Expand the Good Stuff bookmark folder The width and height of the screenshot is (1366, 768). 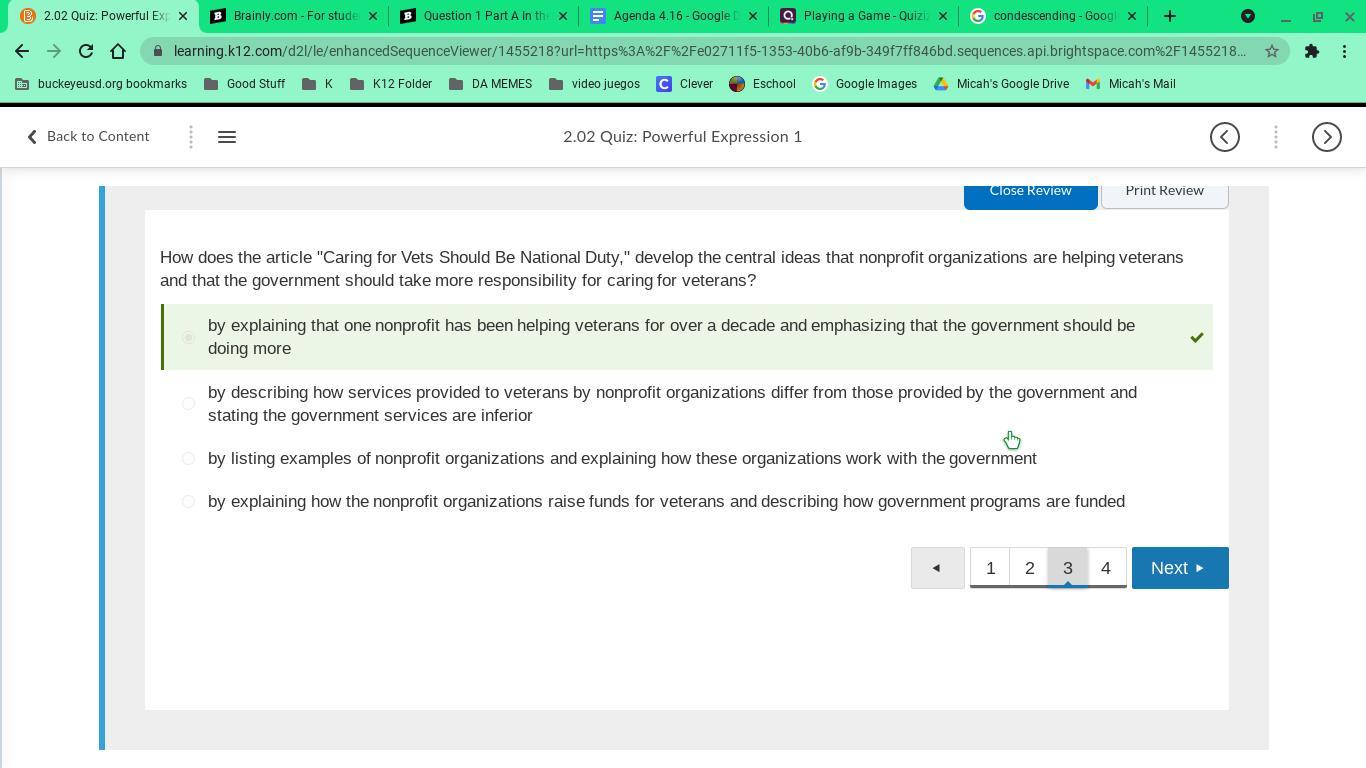(244, 84)
